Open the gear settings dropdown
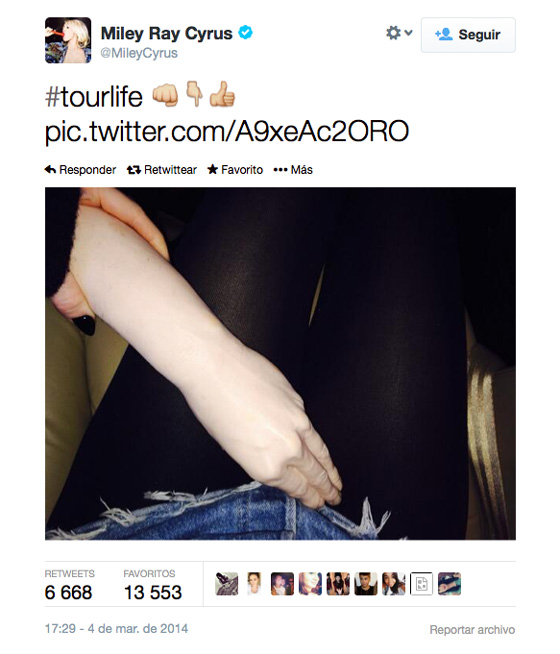560x654 pixels. 399,33
